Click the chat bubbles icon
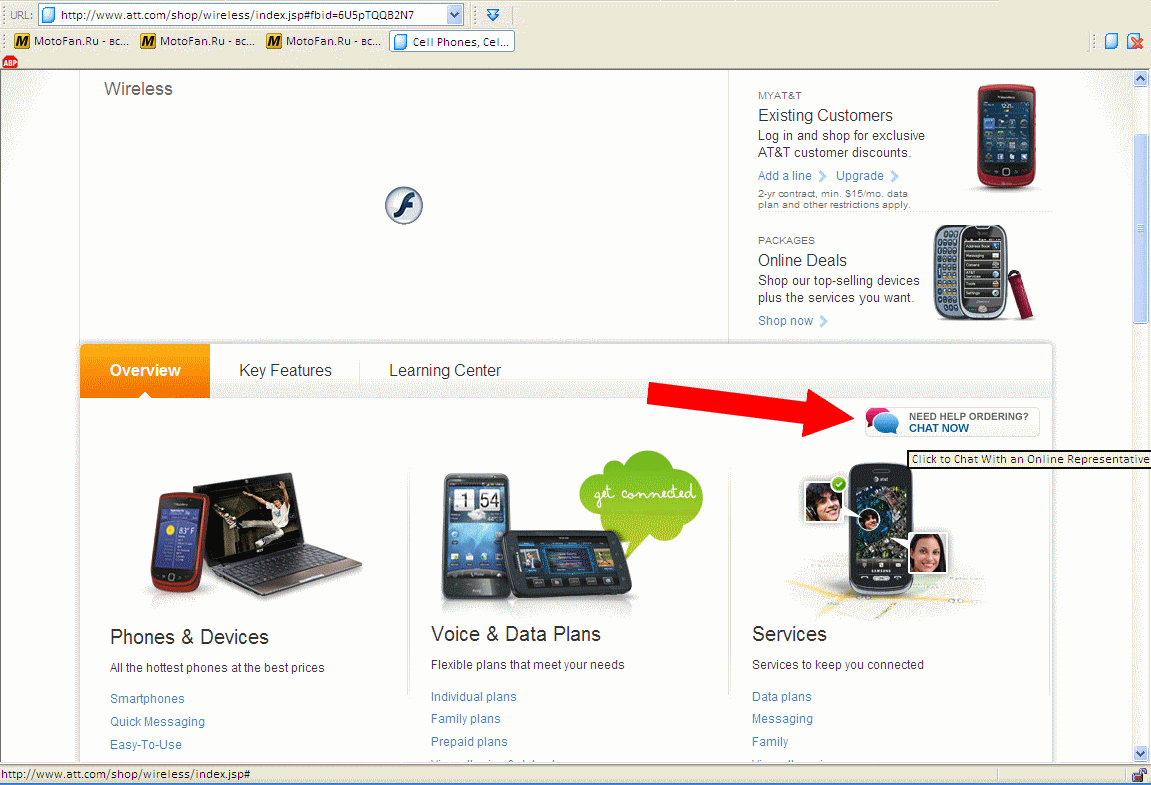This screenshot has width=1151, height=785. click(882, 421)
